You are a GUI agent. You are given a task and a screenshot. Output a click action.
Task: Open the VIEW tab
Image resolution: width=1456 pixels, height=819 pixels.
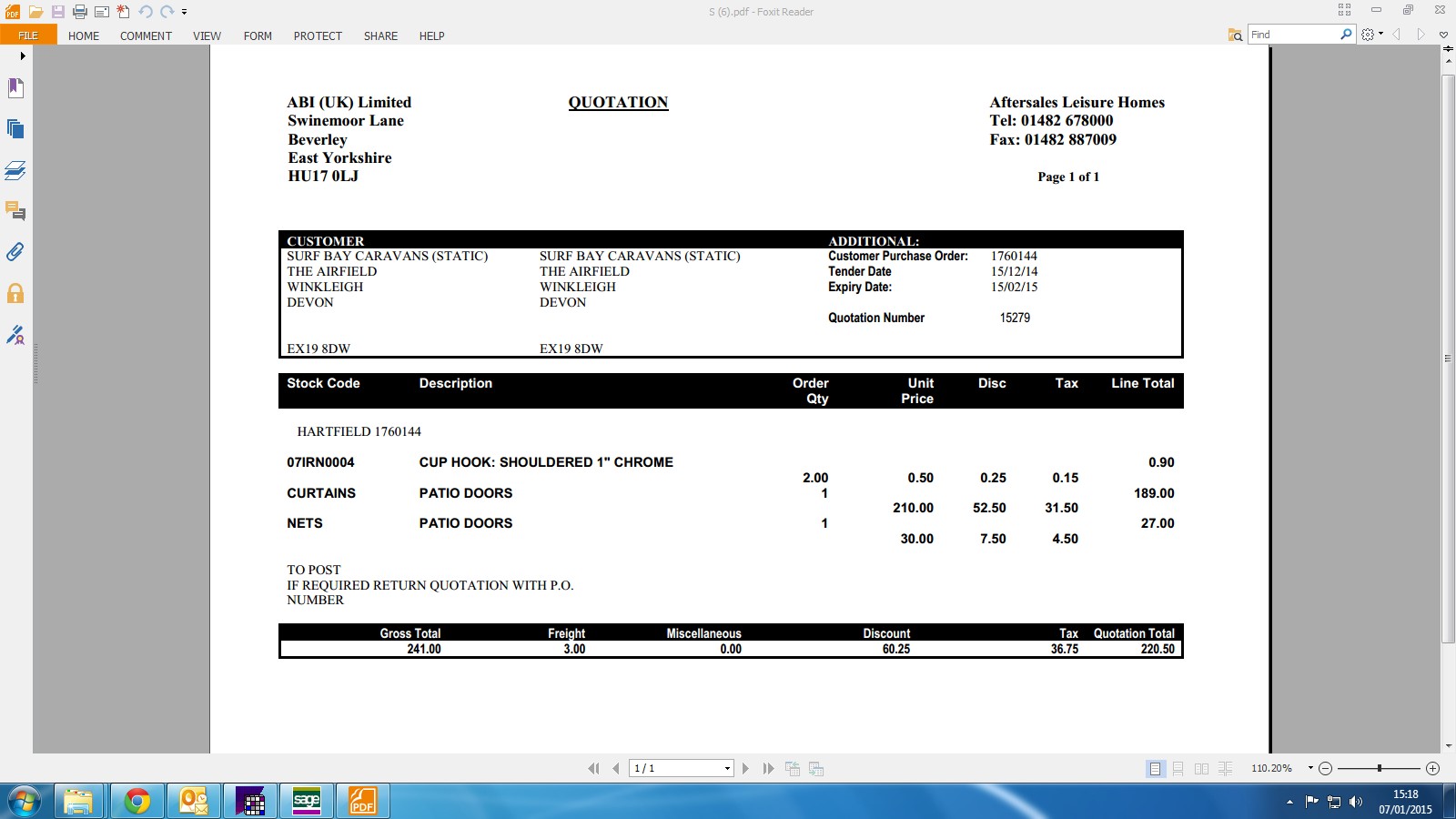207,35
